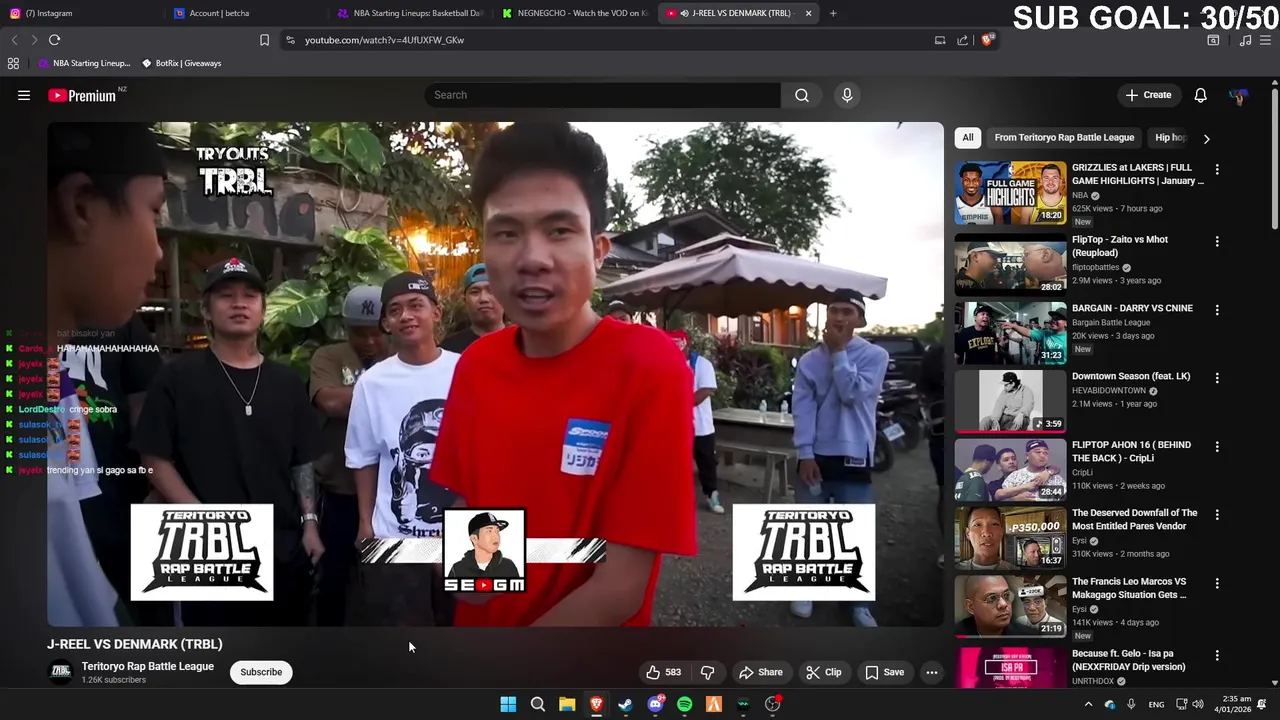The image size is (1280, 720).
Task: Open the YouTube hamburger guide menu
Action: coord(24,95)
